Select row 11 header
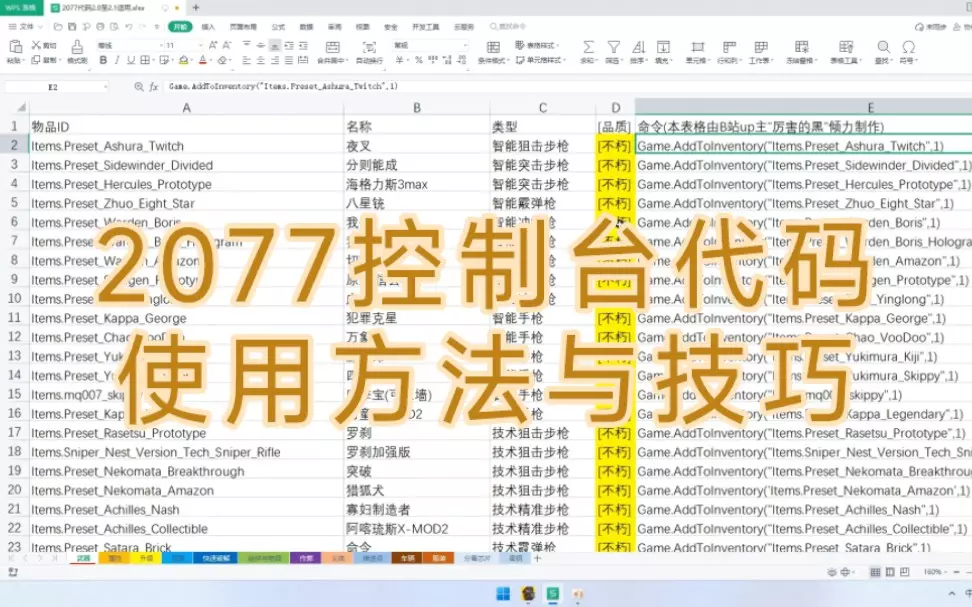 coord(14,317)
